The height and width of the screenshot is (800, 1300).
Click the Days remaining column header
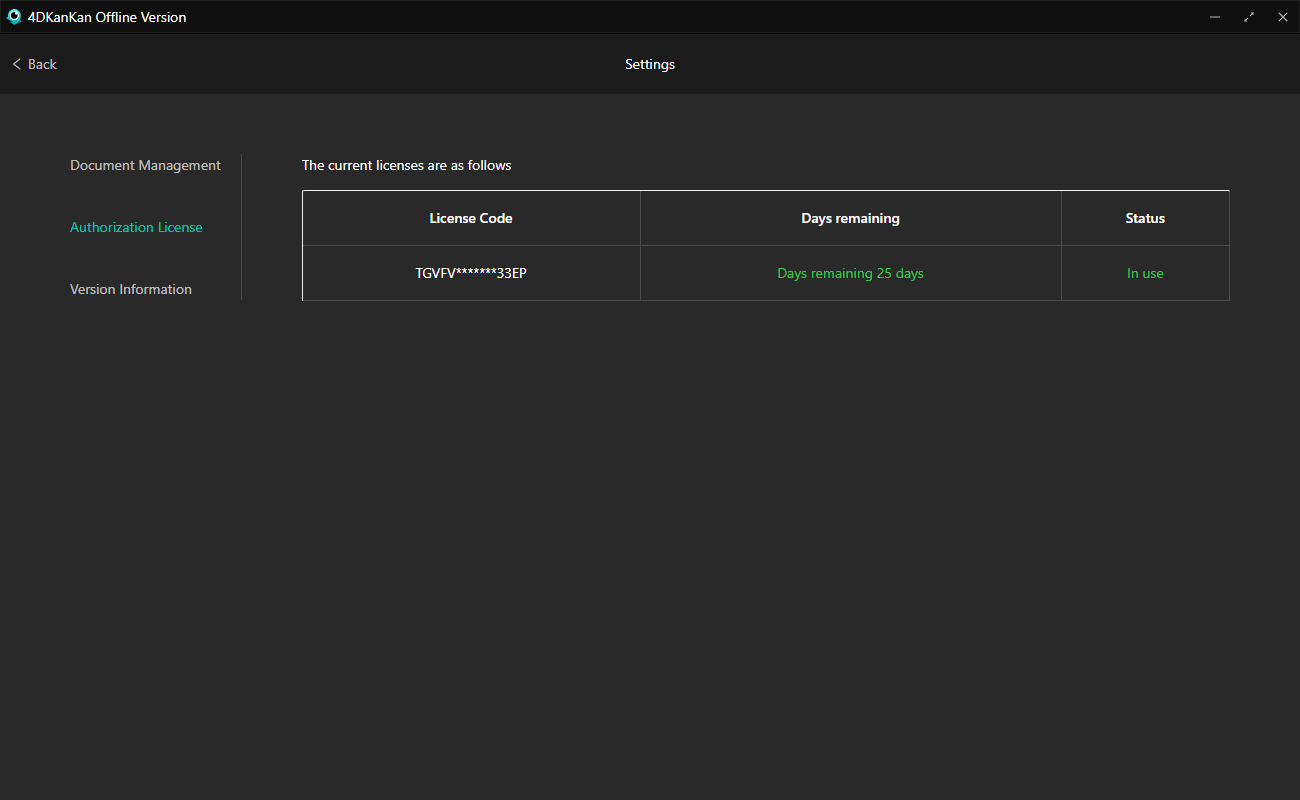coord(850,218)
